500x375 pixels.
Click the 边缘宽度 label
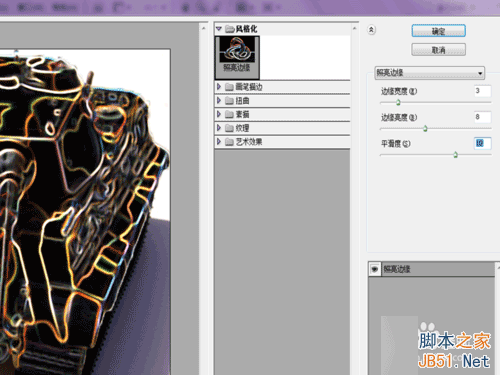pos(399,91)
